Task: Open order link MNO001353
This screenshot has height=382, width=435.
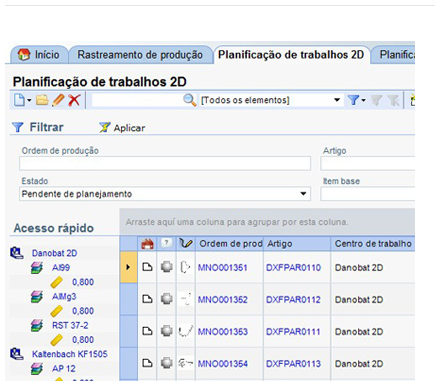Action: coord(223,332)
